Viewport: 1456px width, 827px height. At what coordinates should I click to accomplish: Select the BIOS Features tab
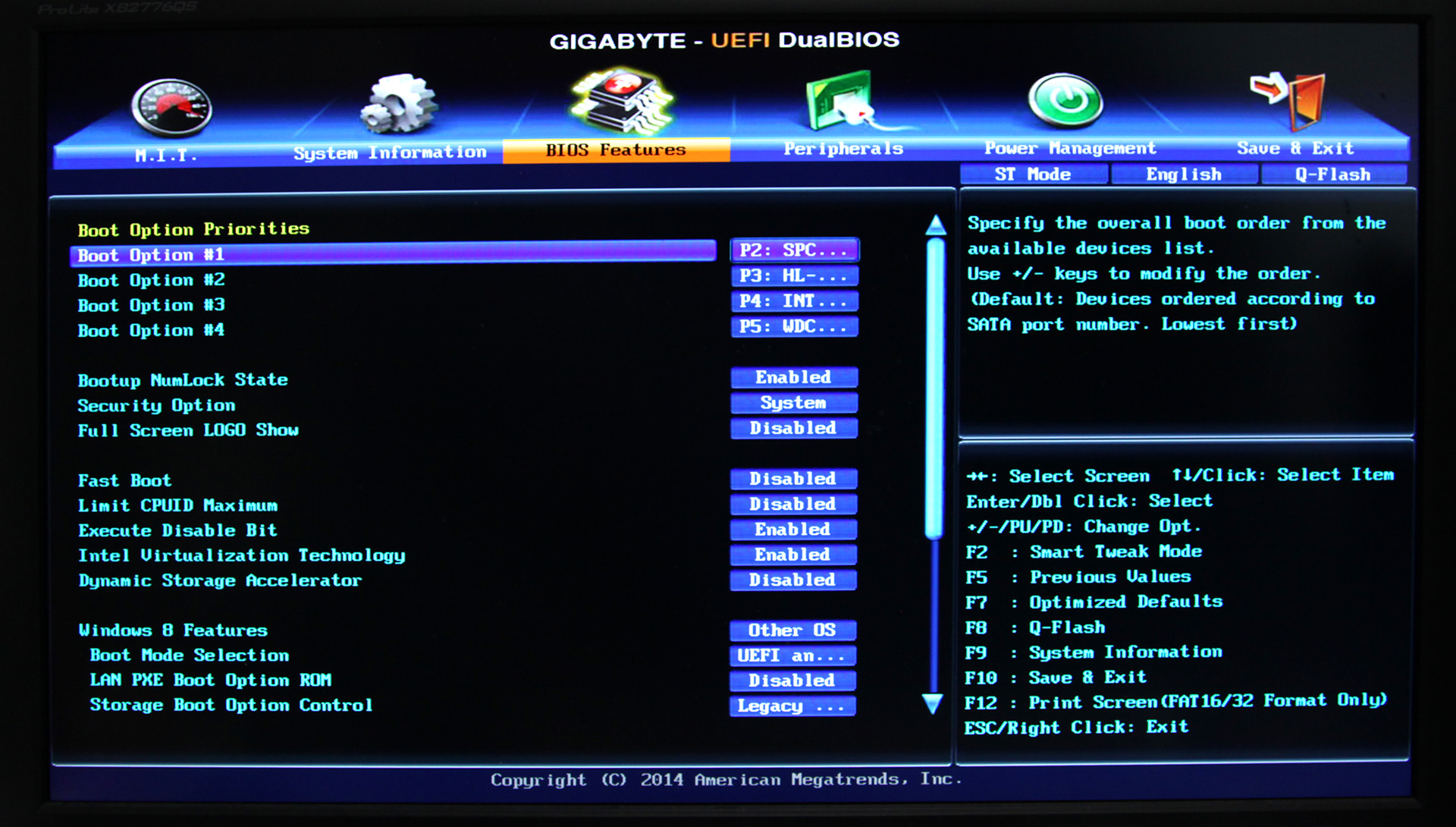click(x=616, y=150)
